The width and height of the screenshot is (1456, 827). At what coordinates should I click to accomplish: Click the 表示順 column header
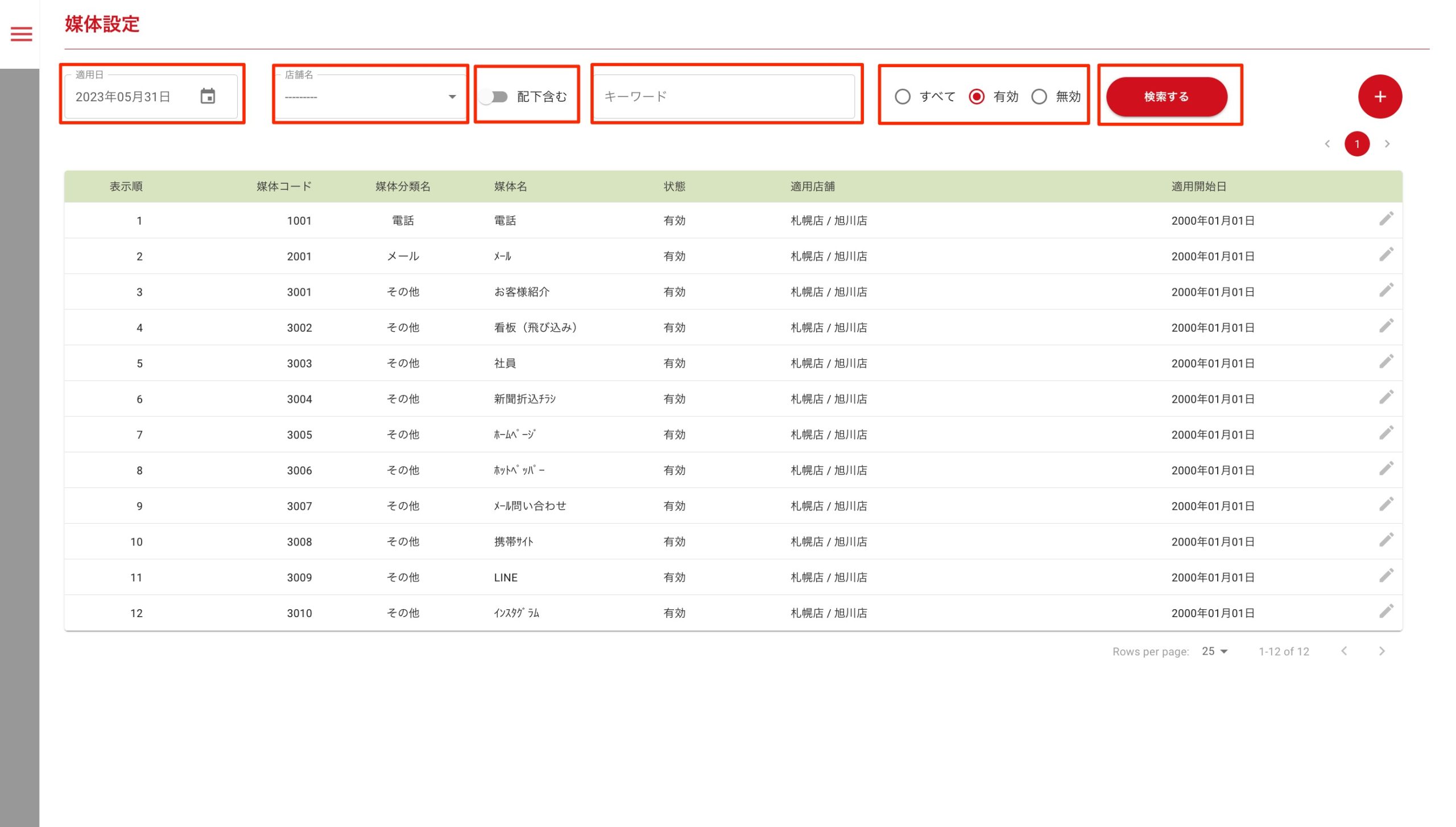click(x=126, y=187)
